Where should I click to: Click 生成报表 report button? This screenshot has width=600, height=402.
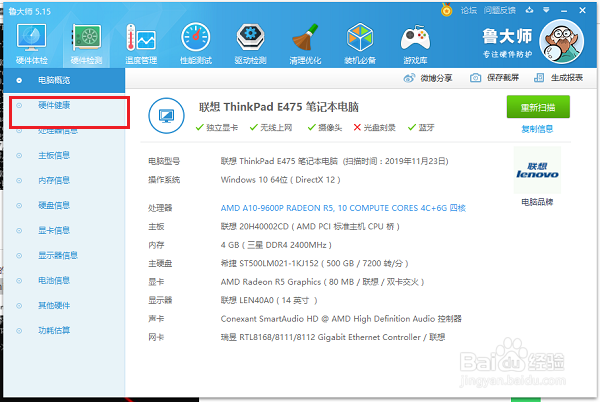(558, 78)
